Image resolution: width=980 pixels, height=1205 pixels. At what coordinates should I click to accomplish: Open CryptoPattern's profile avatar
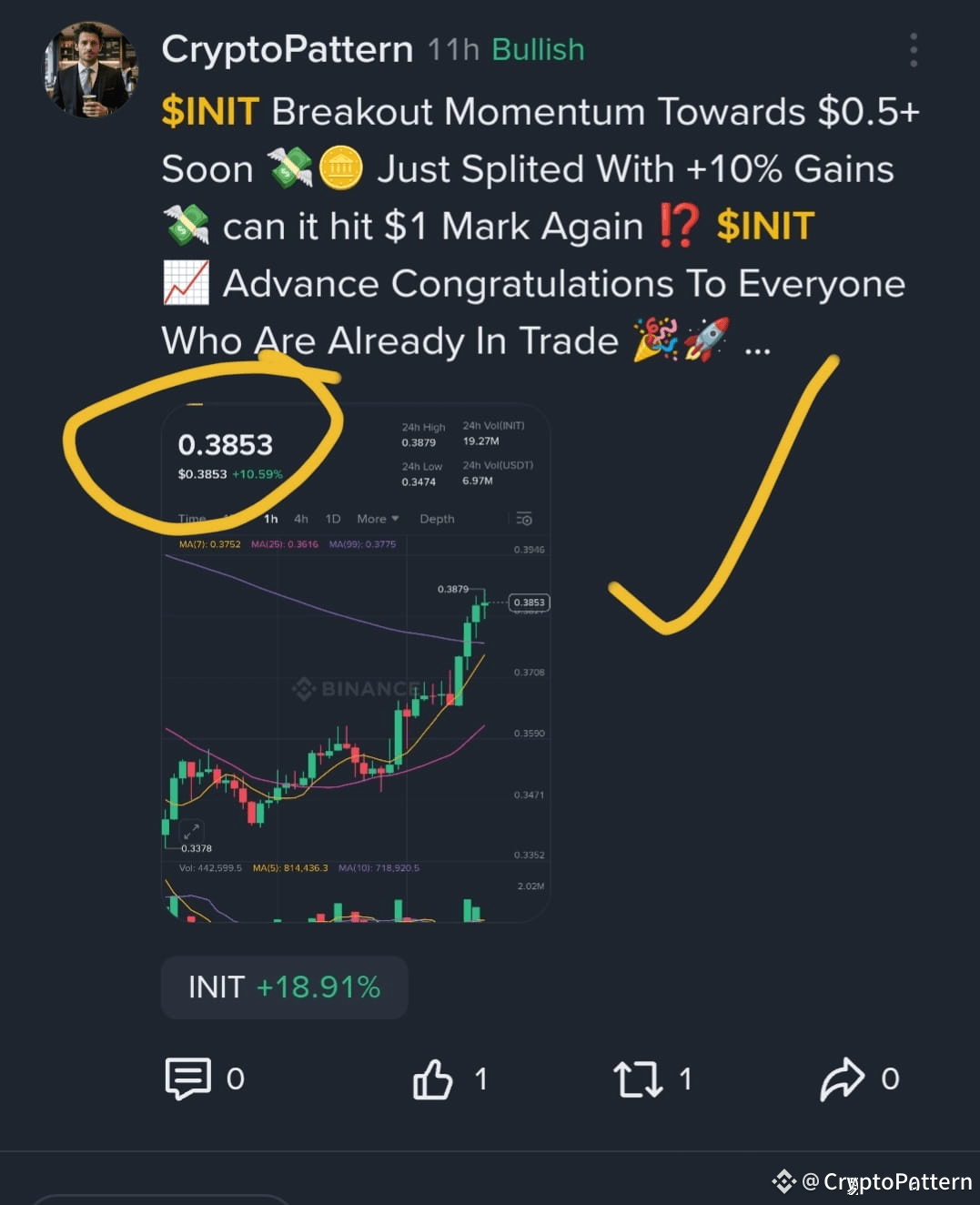coord(90,70)
